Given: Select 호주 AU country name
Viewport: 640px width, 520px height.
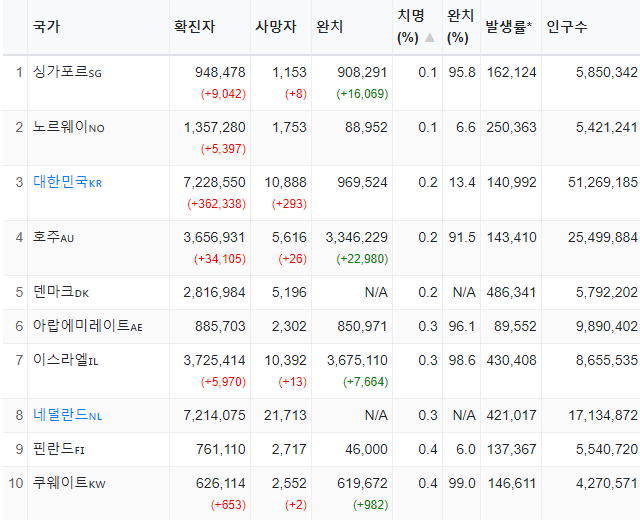Looking at the screenshot, I should point(53,237).
